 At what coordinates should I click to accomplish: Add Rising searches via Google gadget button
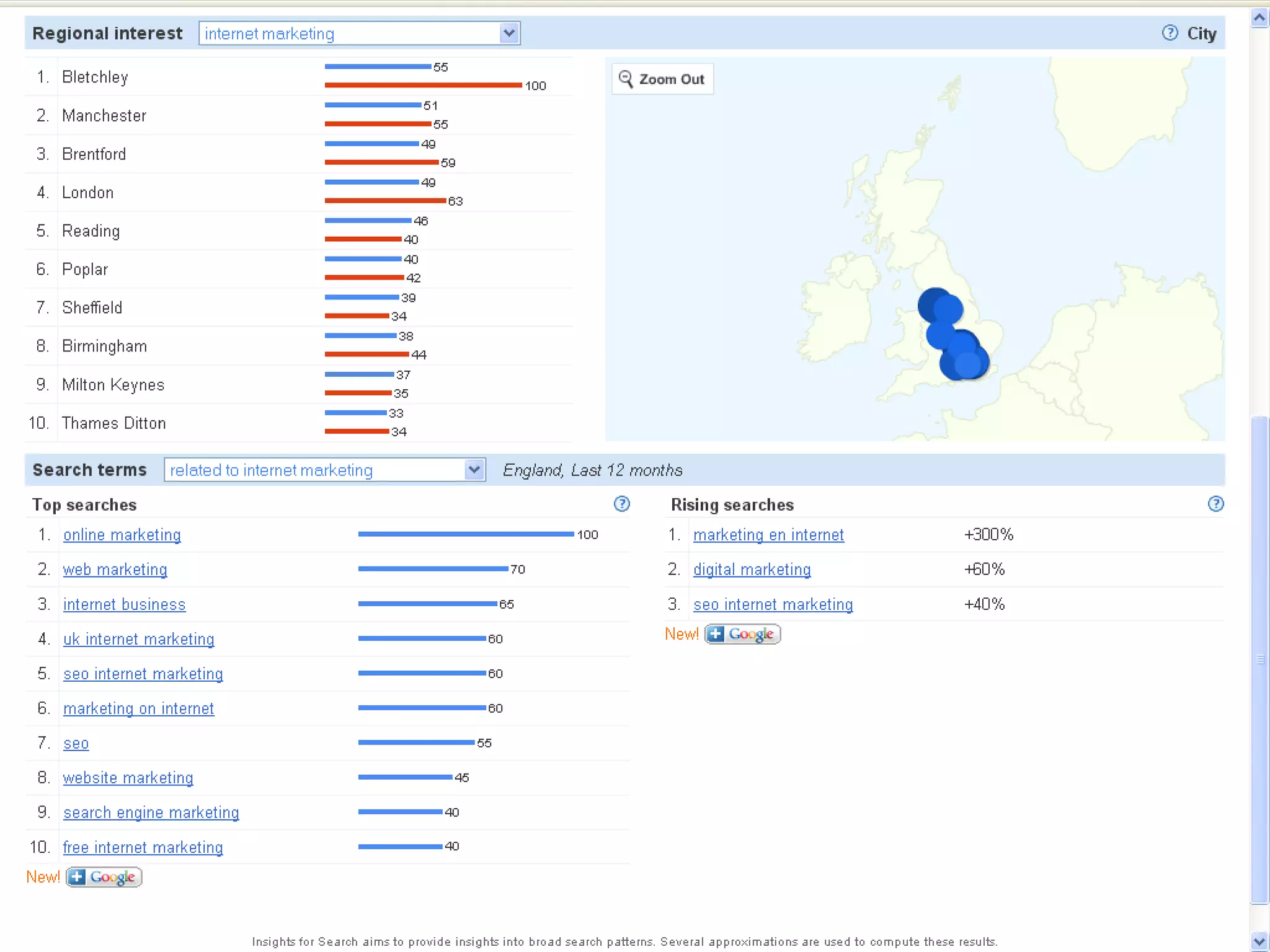pyautogui.click(x=742, y=634)
